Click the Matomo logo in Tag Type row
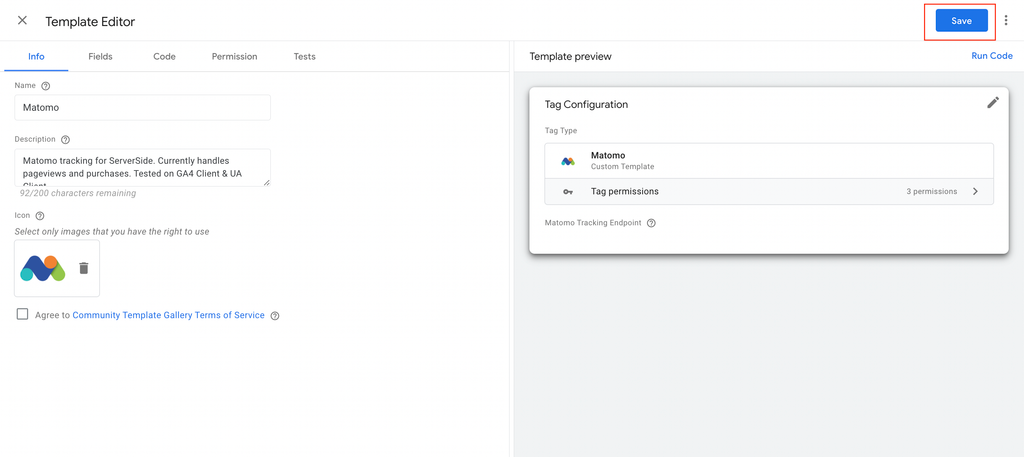 (x=568, y=161)
